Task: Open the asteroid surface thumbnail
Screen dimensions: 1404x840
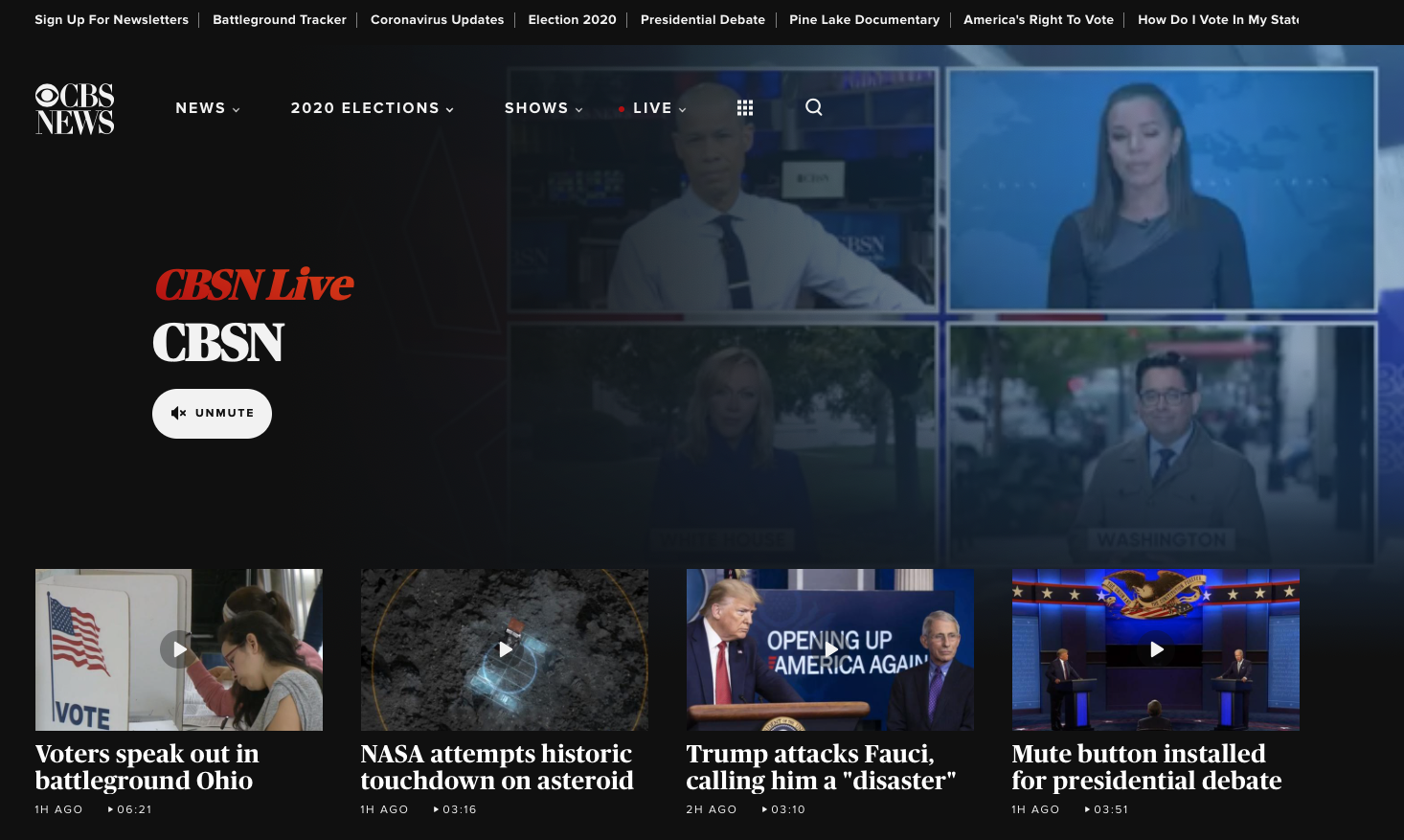Action: pos(505,649)
